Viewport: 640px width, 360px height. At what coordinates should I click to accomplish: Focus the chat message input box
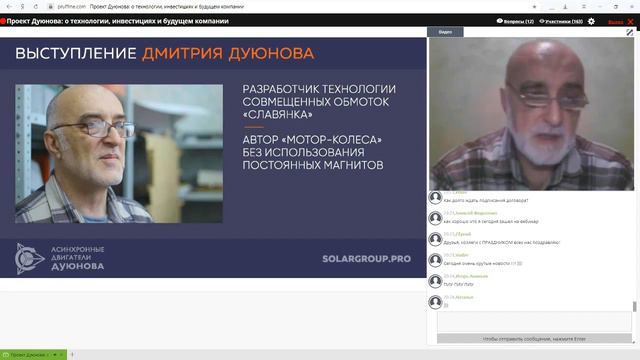coord(534,322)
